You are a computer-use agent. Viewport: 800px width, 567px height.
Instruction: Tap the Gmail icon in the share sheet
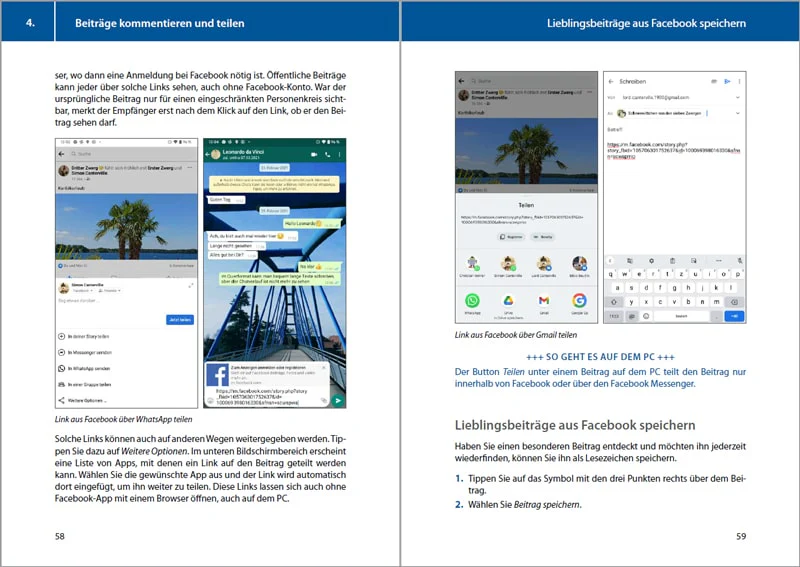[x=544, y=301]
